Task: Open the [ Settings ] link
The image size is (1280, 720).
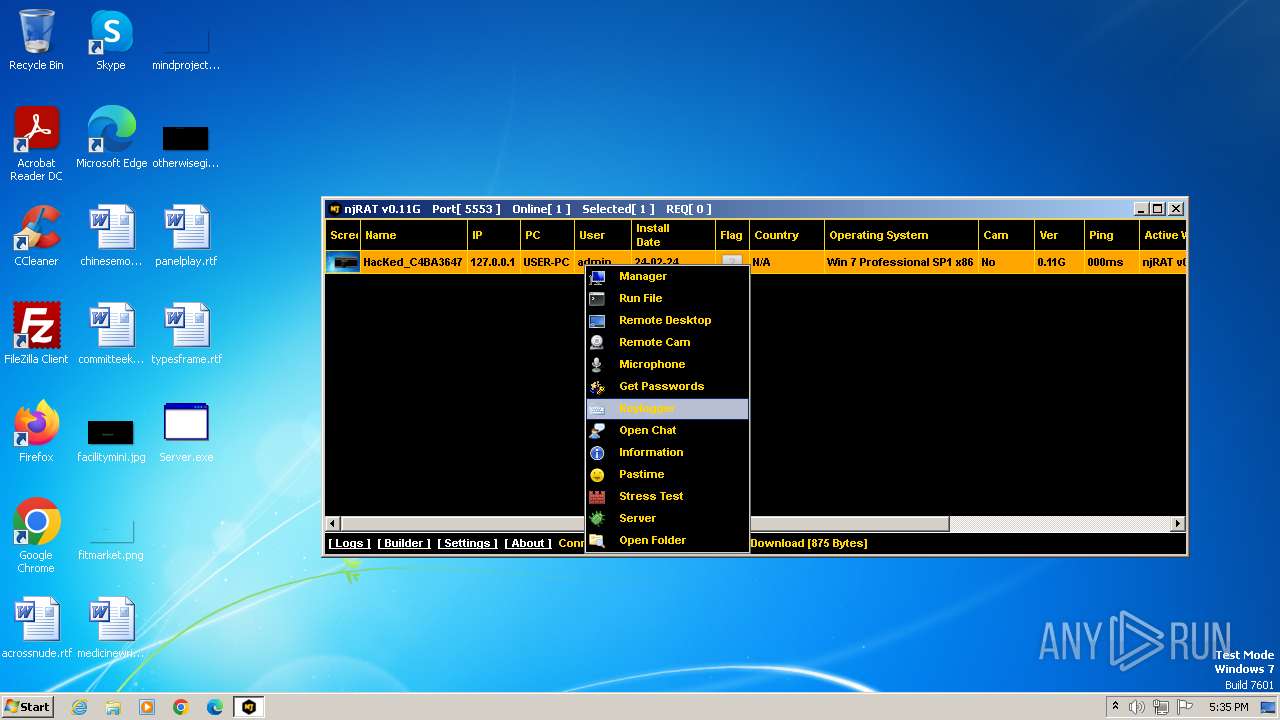Action: point(467,543)
